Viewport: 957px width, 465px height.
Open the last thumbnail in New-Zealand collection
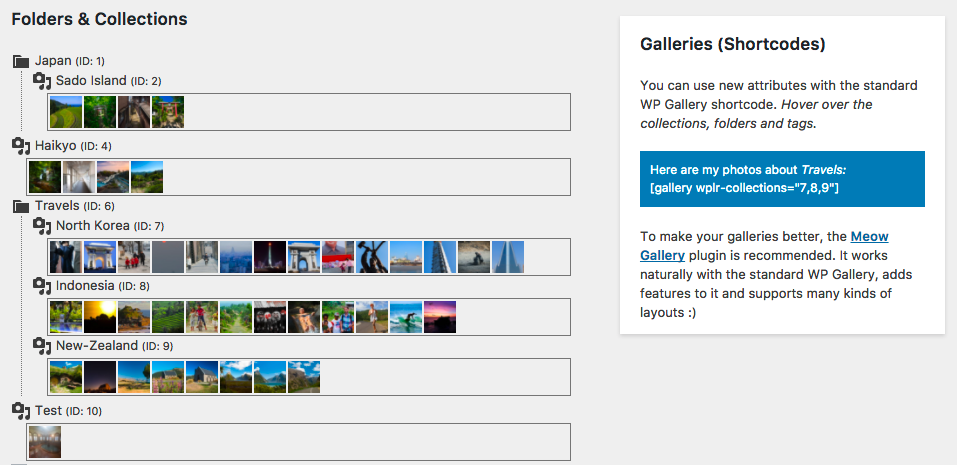pyautogui.click(x=304, y=377)
